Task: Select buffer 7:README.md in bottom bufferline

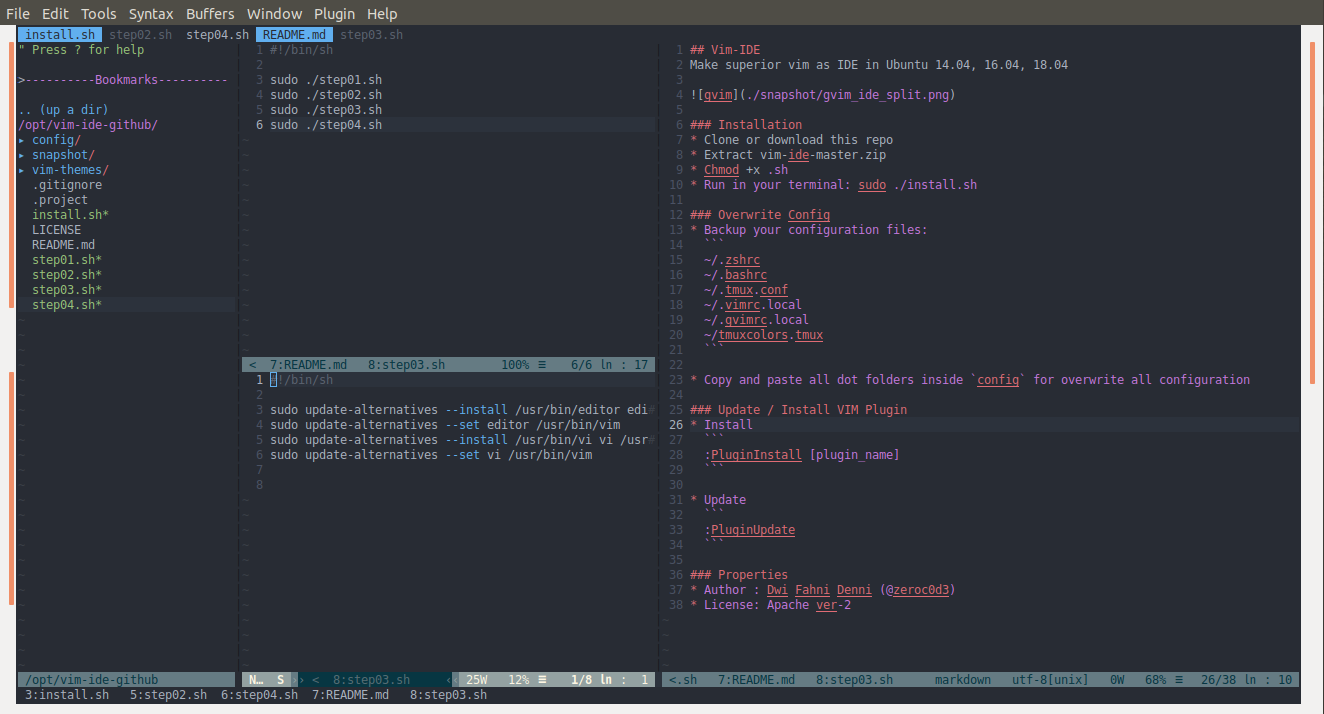Action: pos(351,694)
